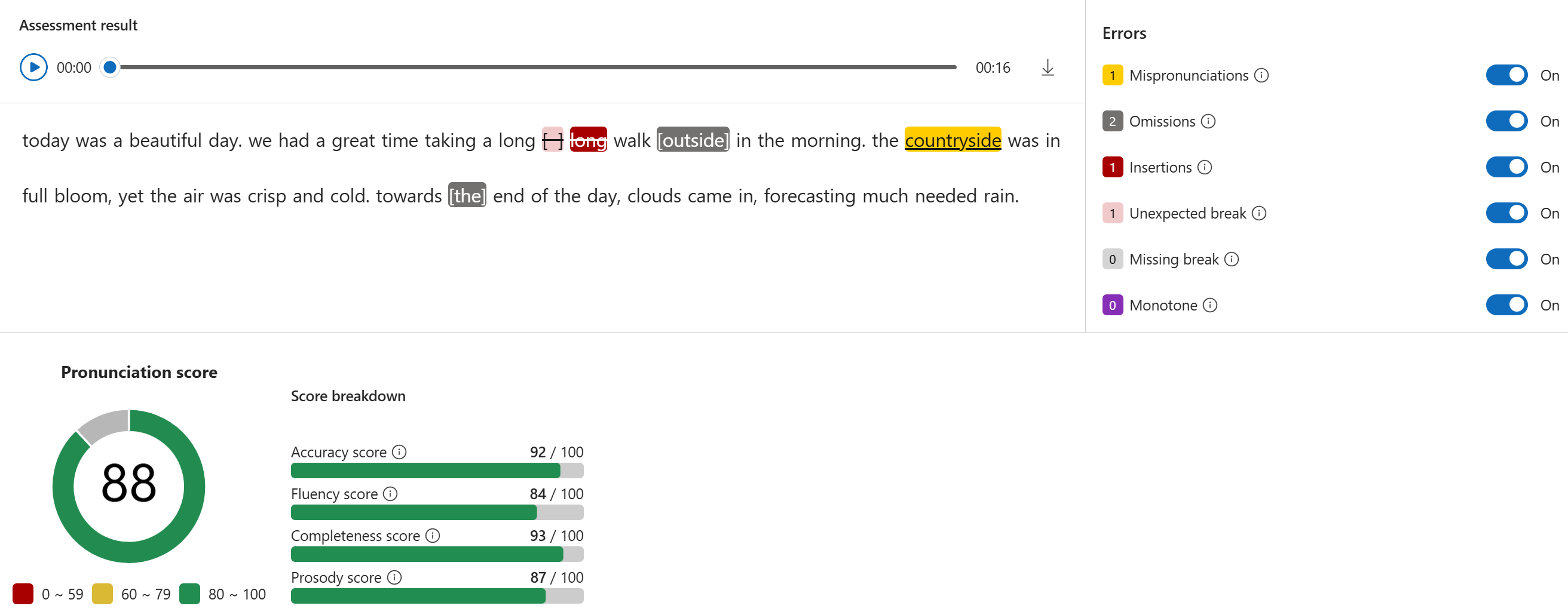Open info icon next to Monotone
The image size is (1568, 615).
[x=1209, y=305]
